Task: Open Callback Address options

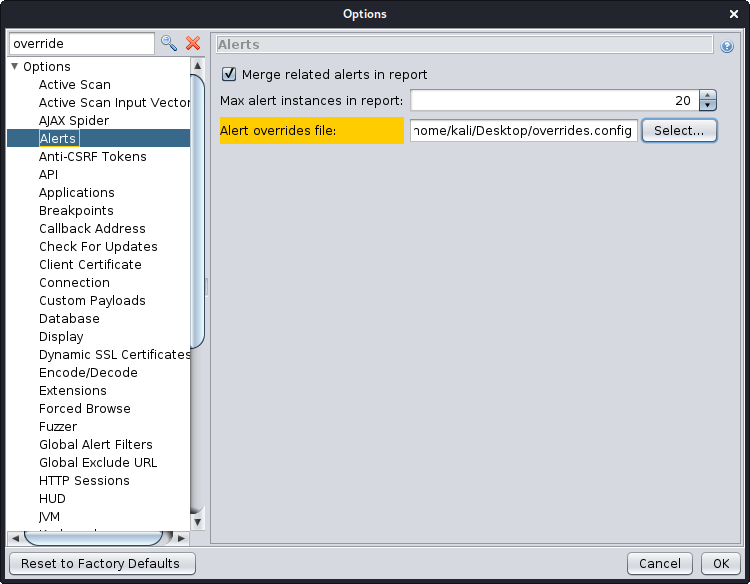Action: pyautogui.click(x=92, y=229)
